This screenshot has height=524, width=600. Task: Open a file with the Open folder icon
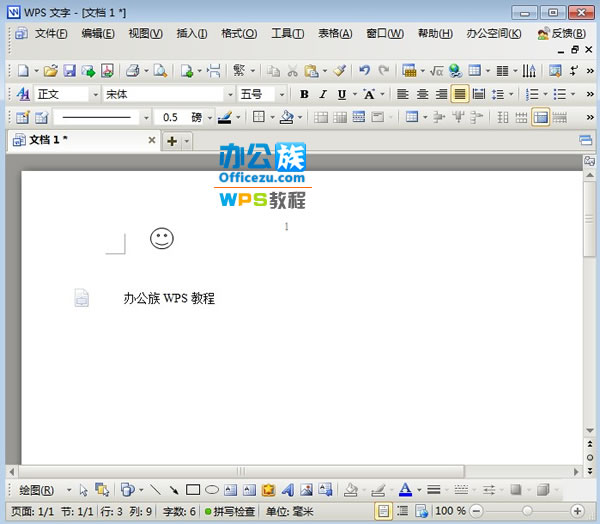[51, 71]
